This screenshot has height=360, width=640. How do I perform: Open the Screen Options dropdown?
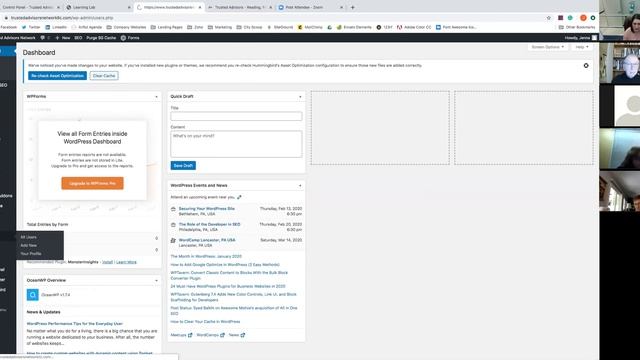(548, 47)
